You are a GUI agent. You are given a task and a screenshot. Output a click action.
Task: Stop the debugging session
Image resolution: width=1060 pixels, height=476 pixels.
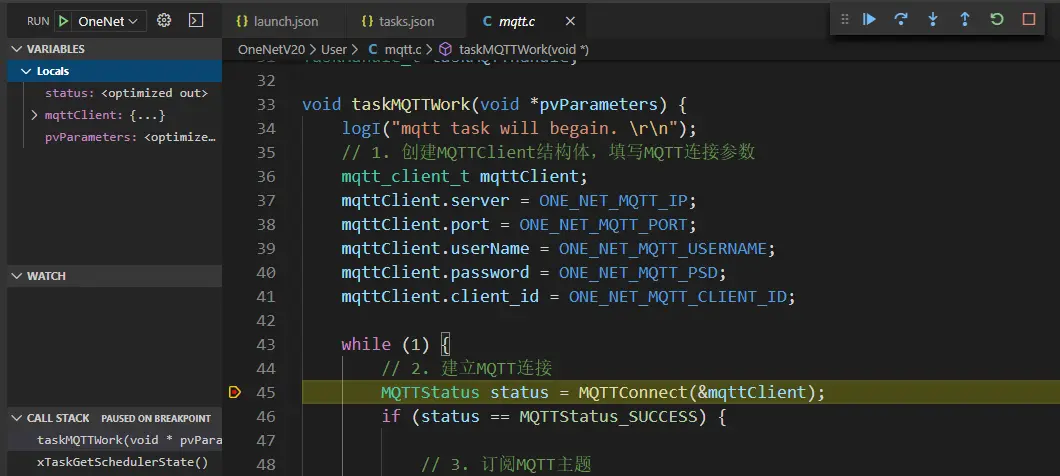click(x=1029, y=19)
